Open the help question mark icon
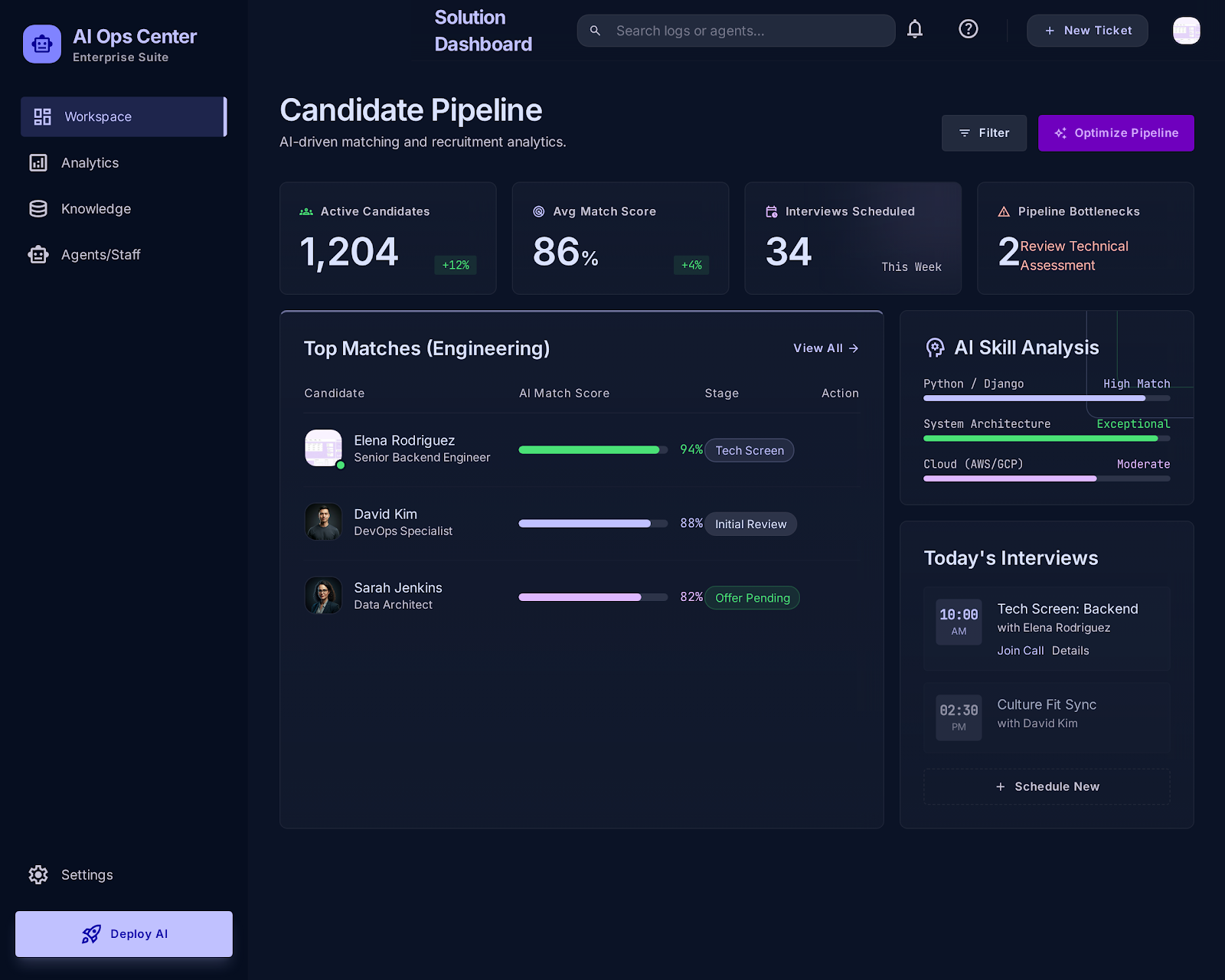1225x980 pixels. click(x=969, y=29)
